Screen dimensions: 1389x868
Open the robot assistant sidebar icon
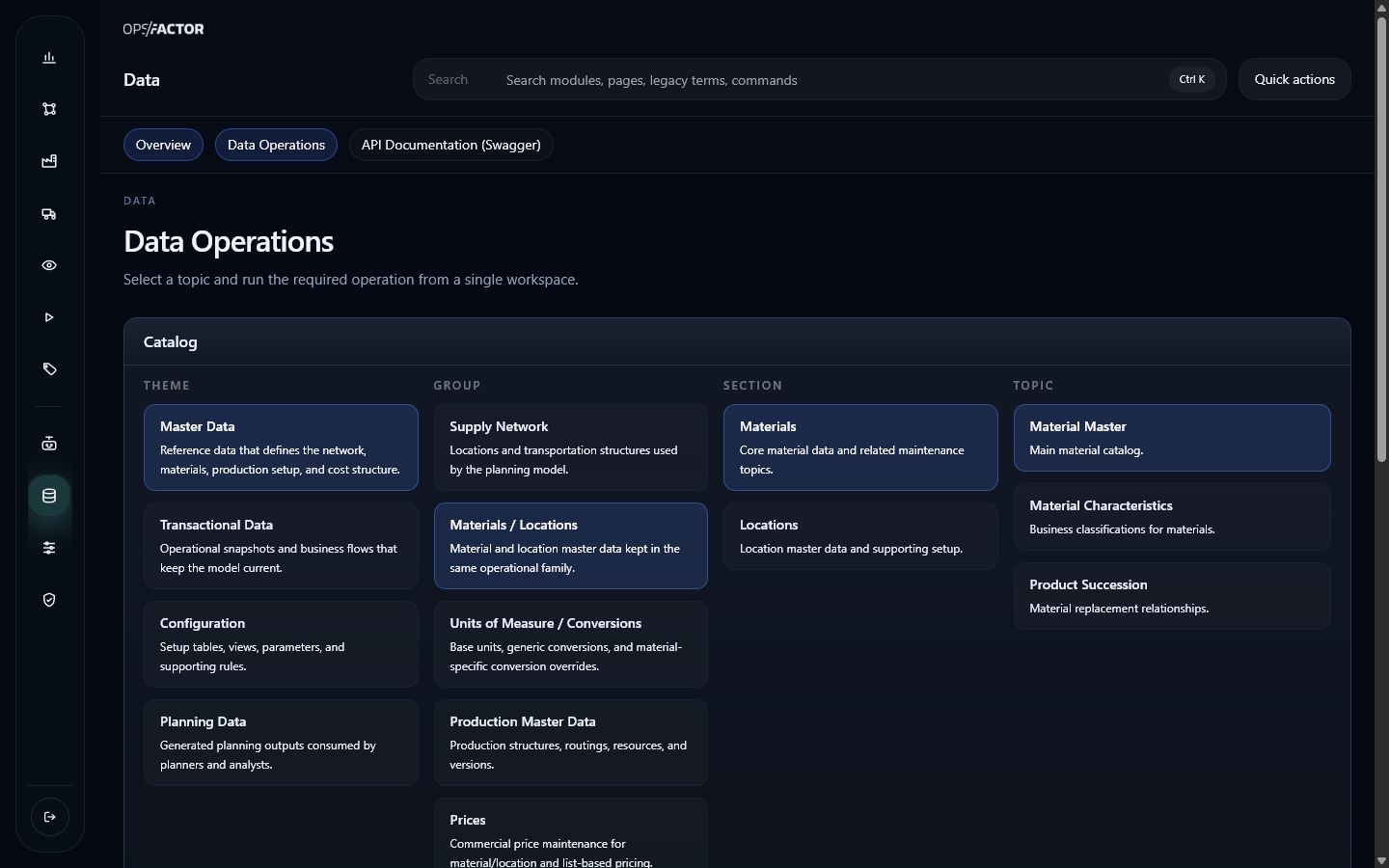click(x=49, y=444)
